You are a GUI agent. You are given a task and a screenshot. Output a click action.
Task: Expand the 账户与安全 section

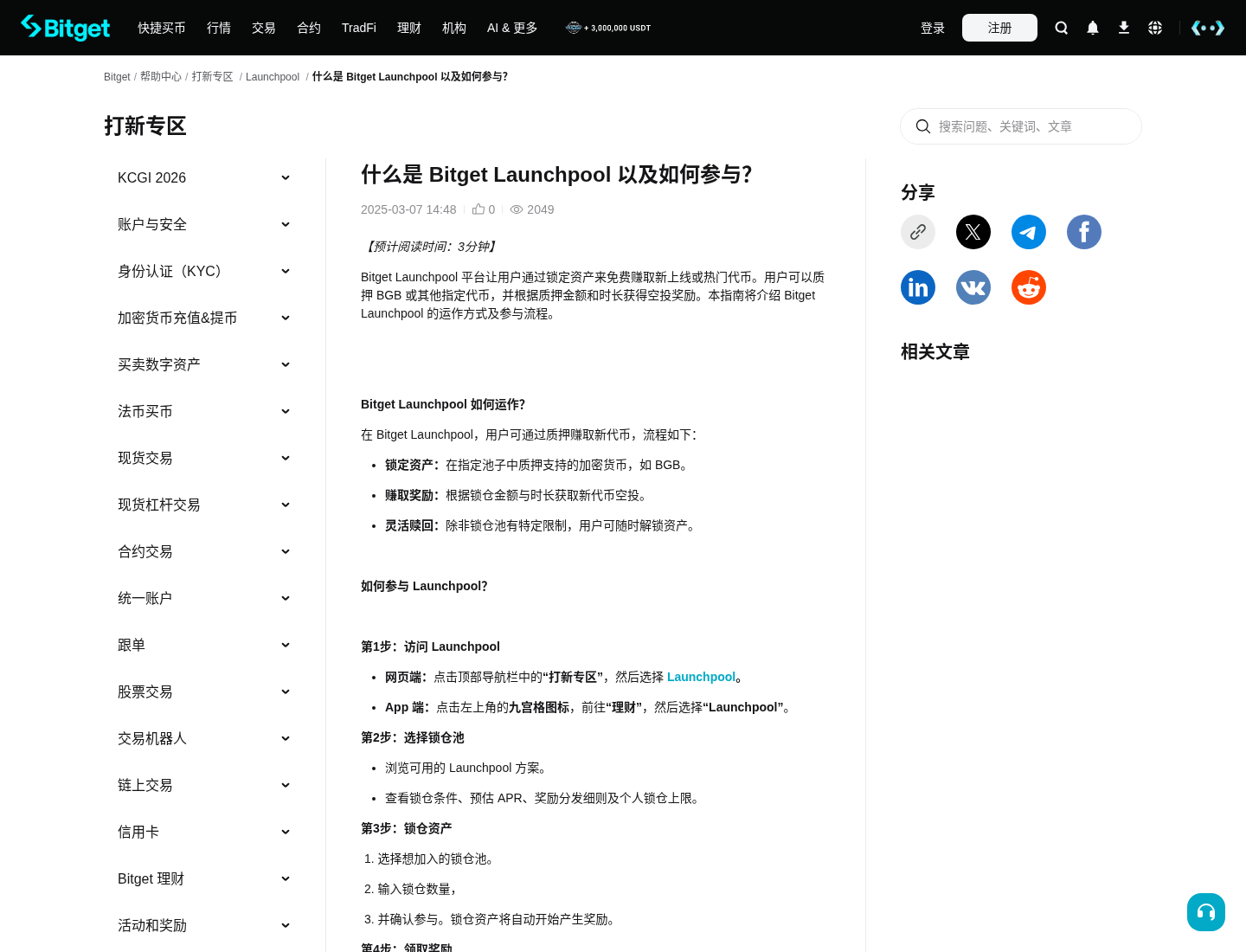[x=204, y=224]
